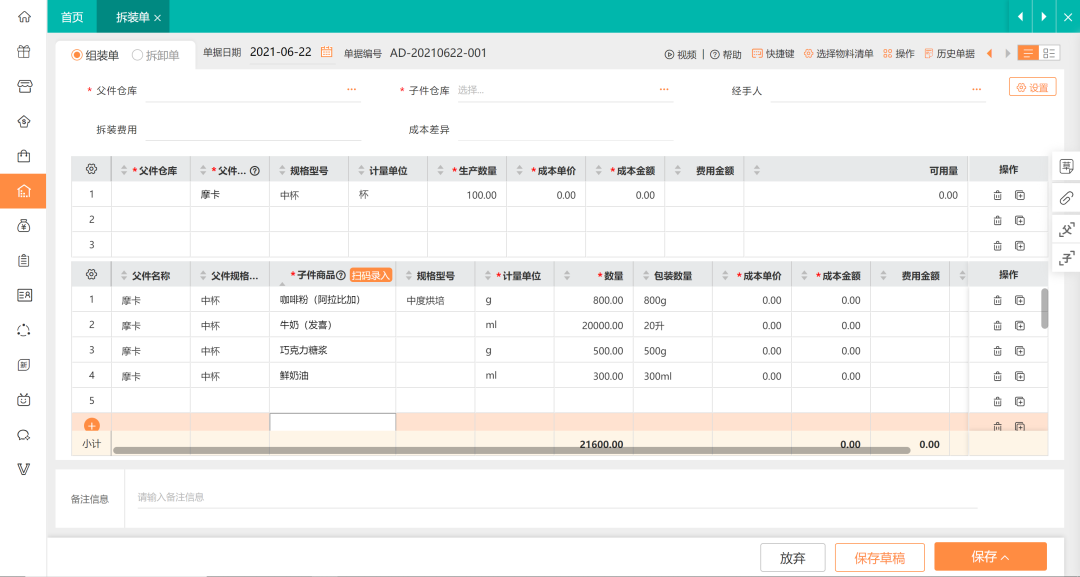Image resolution: width=1080 pixels, height=577 pixels.
Task: Open the 父件仓库 selector ellipsis
Action: tap(351, 90)
